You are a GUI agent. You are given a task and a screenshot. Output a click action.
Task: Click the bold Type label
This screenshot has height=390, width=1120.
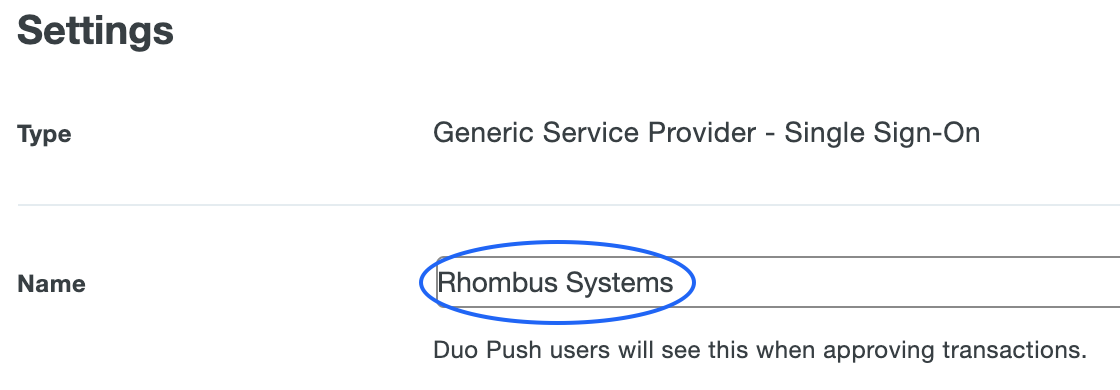(x=44, y=134)
